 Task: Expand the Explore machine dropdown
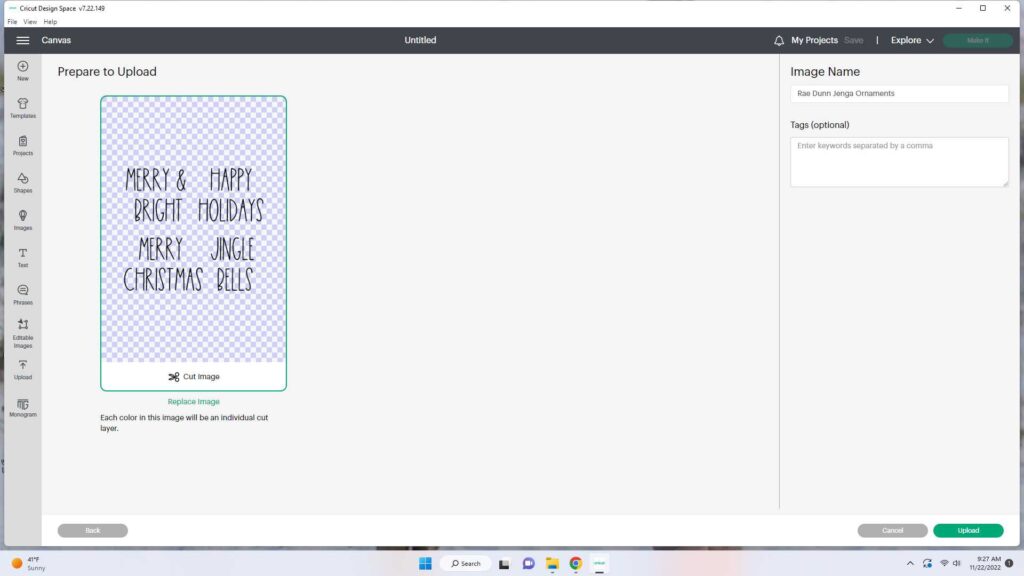click(912, 40)
